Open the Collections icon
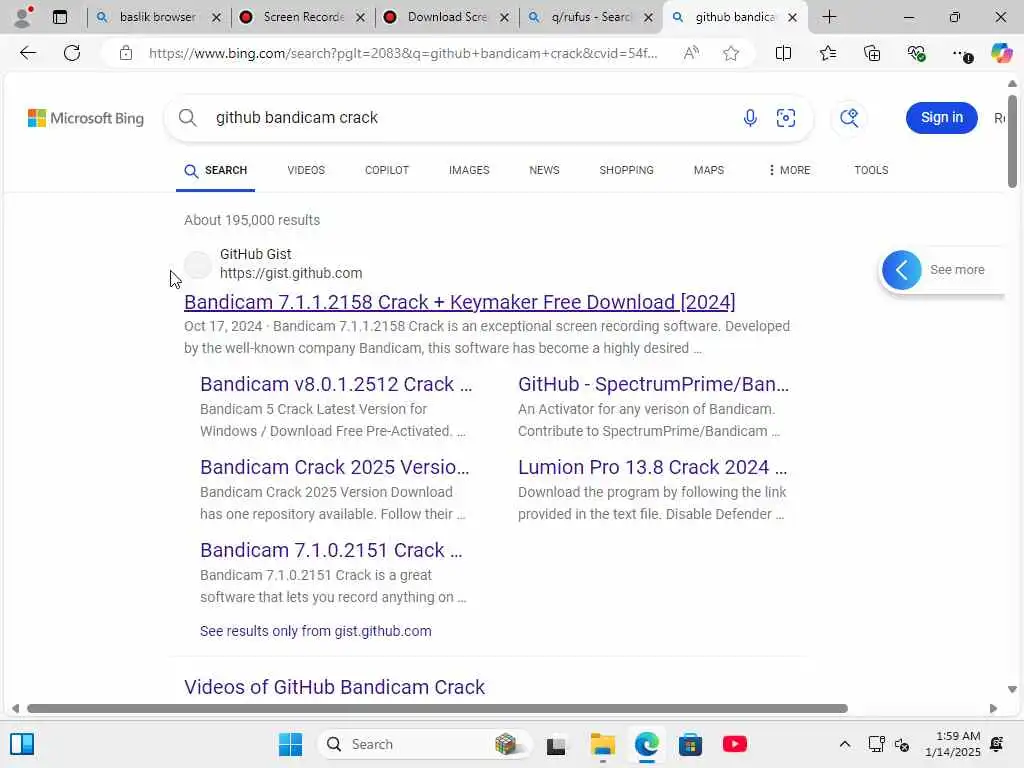The height and width of the screenshot is (768, 1024). pyautogui.click(x=872, y=53)
